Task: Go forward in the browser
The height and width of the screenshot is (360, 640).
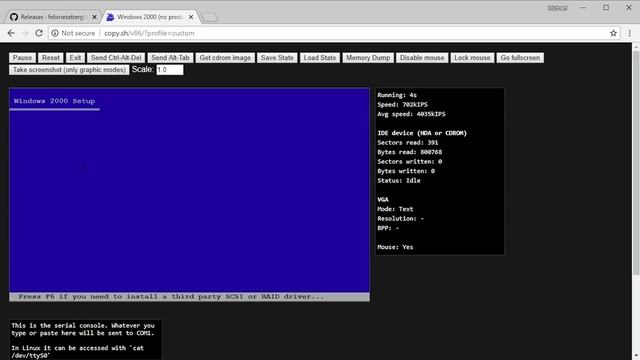Action: pos(25,33)
